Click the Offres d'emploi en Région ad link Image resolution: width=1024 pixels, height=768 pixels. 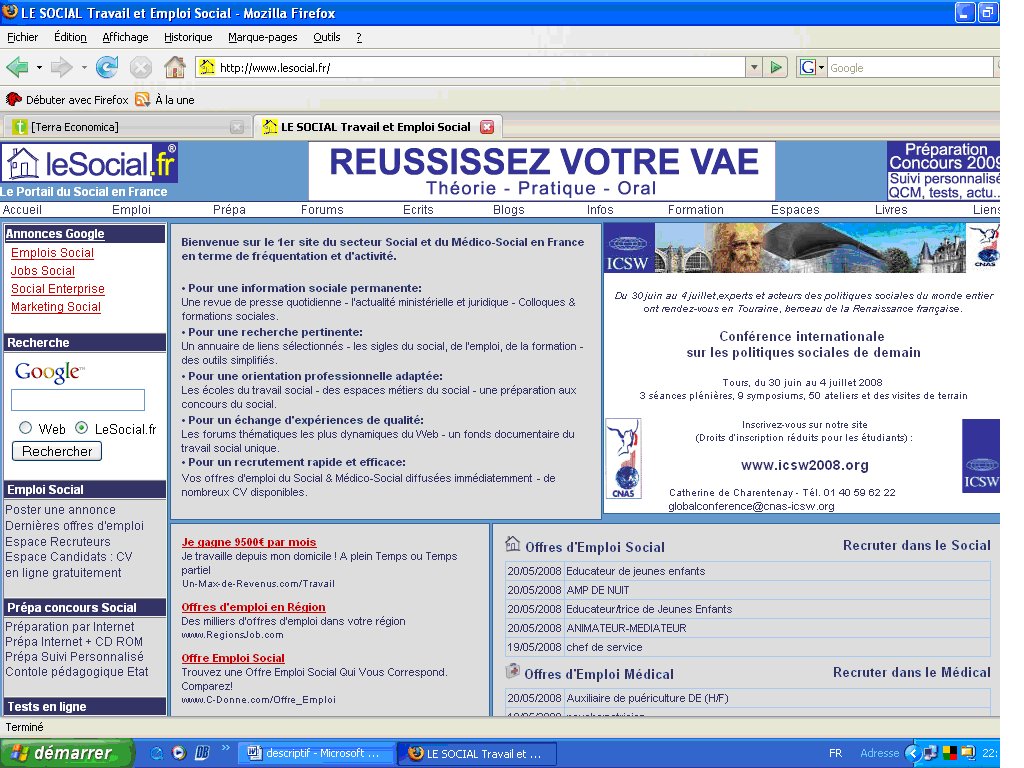point(253,607)
